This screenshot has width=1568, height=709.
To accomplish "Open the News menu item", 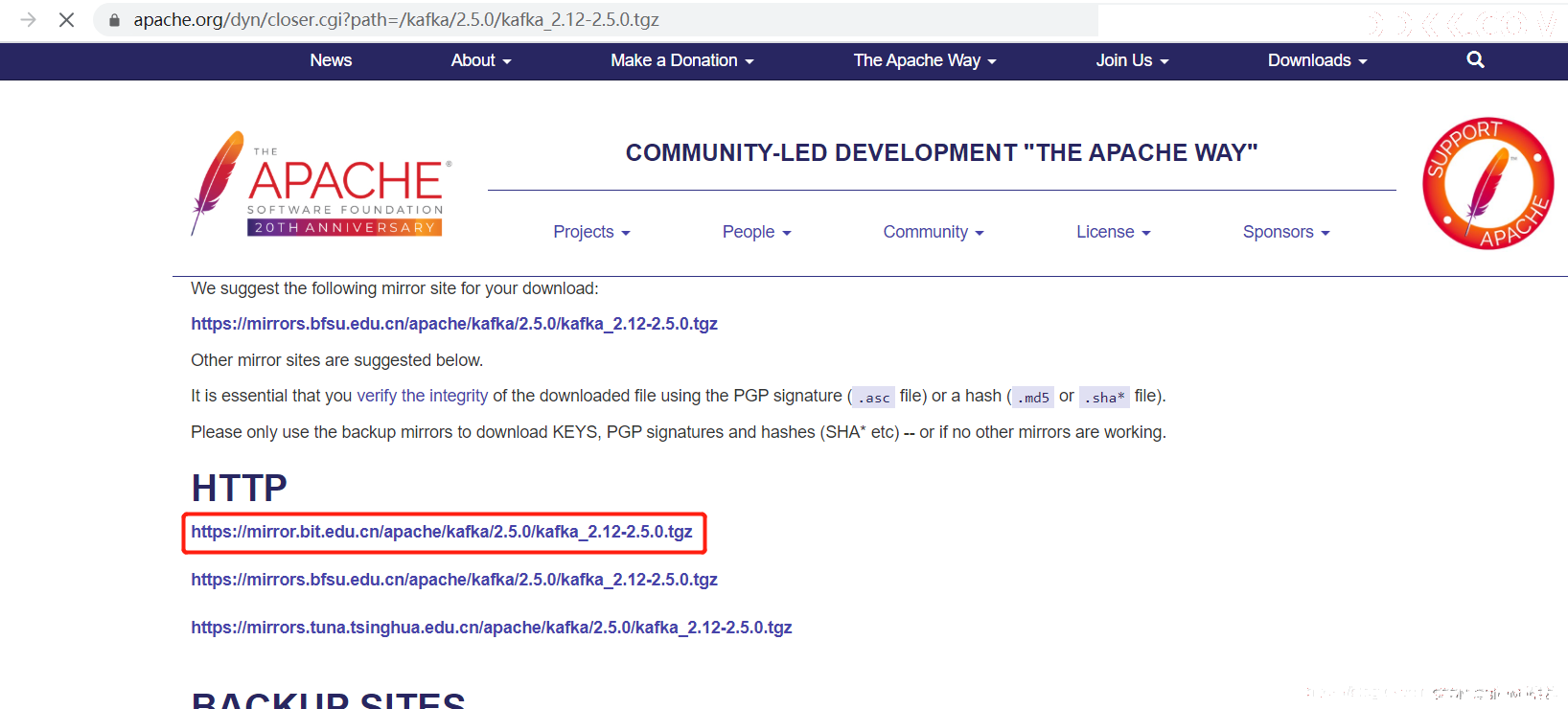I will 331,60.
